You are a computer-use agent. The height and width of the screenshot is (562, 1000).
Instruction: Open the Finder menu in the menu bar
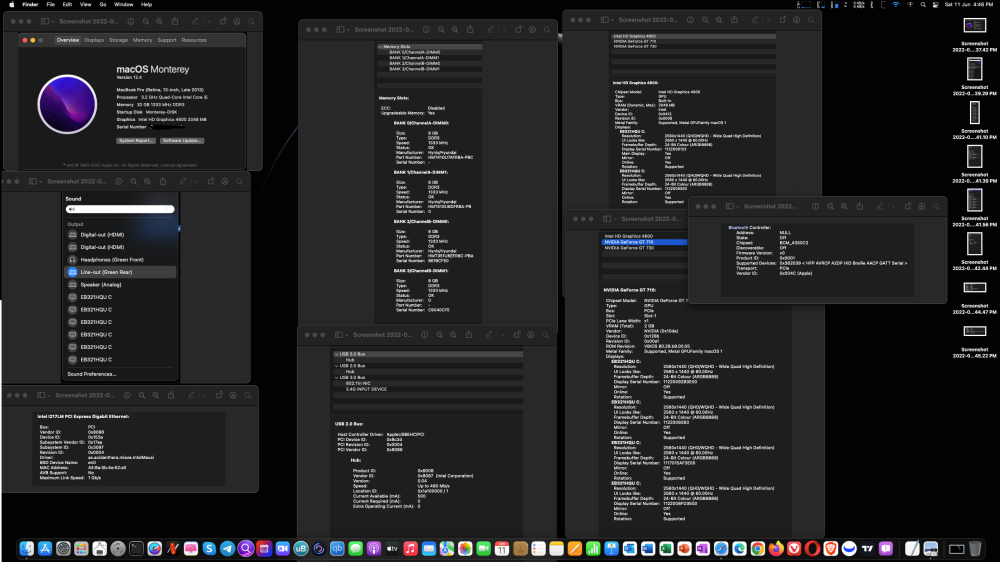pyautogui.click(x=30, y=4)
